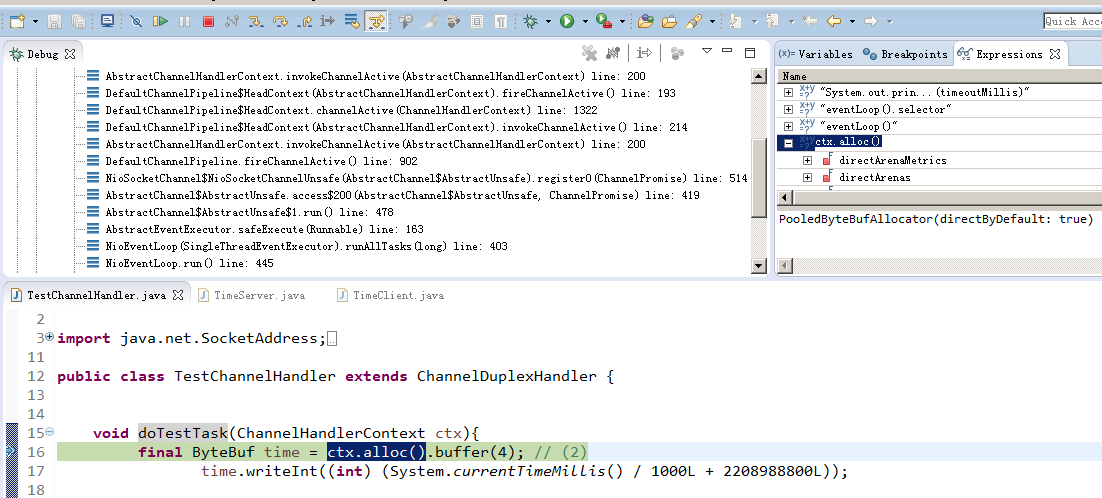Collapse the doTestTask method fold marker
1102x498 pixels.
49,432
